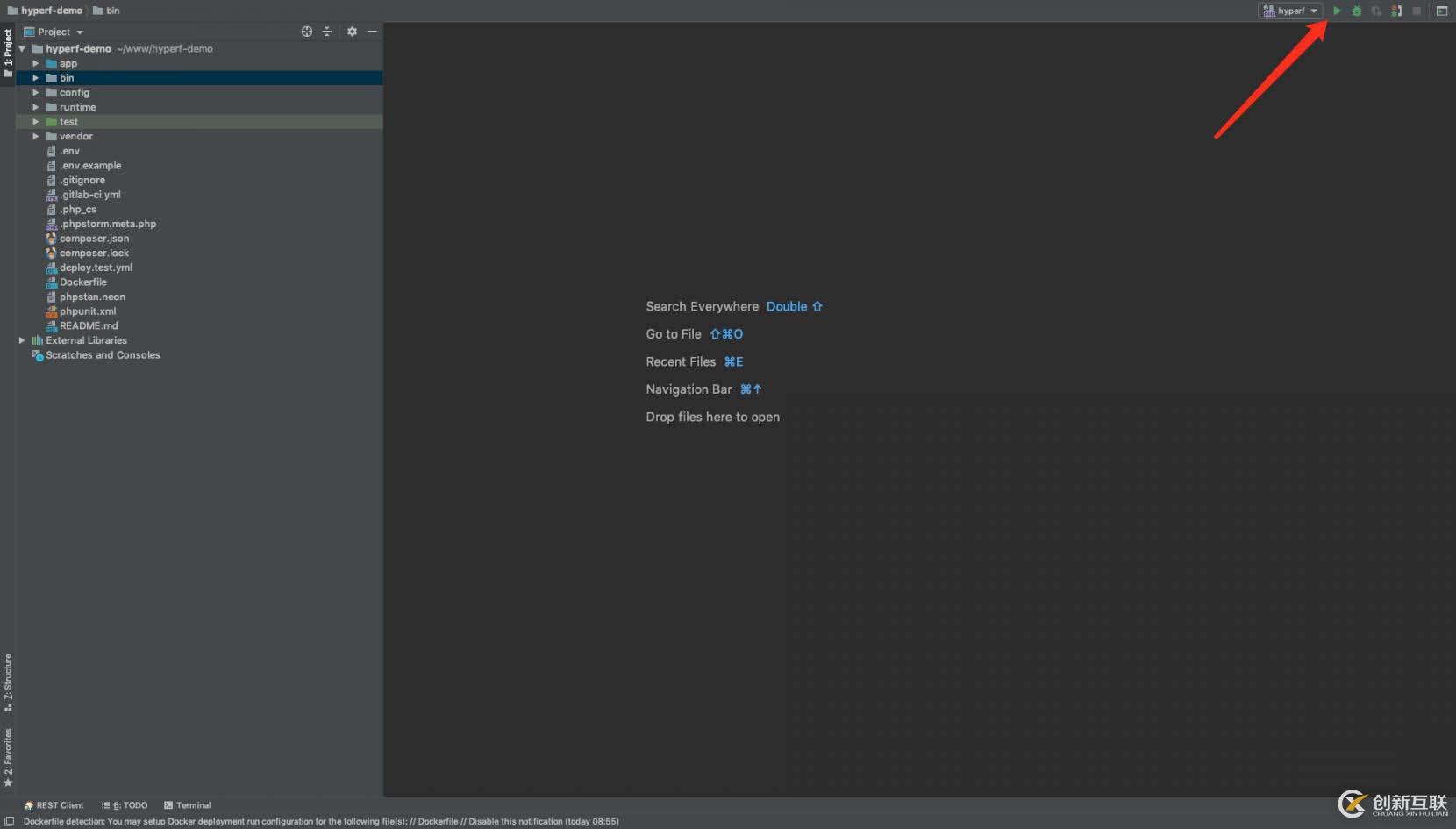Toggle tool window bars via bottom-left corner icon
The height and width of the screenshot is (829, 1456).
[x=10, y=822]
